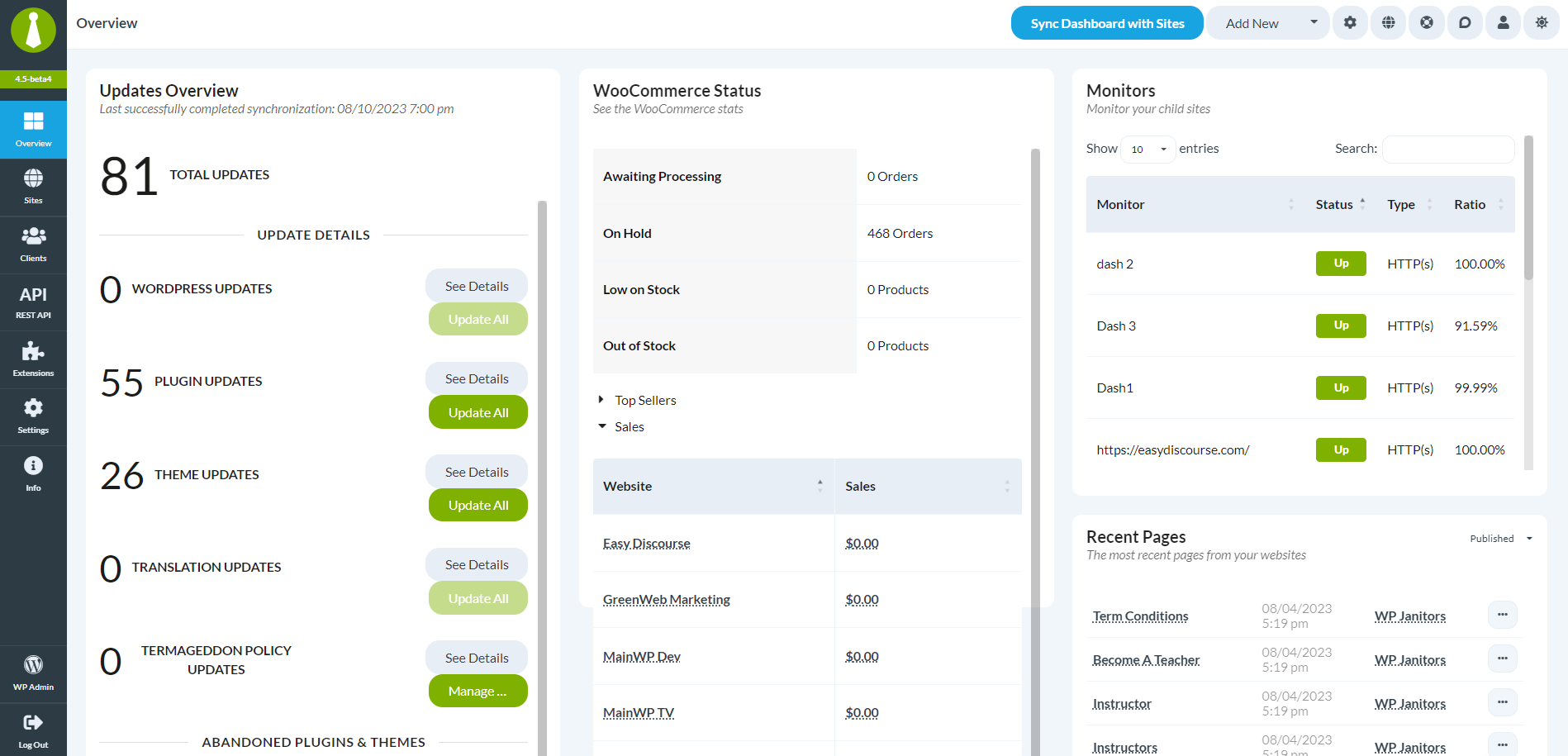Image resolution: width=1568 pixels, height=756 pixels.
Task: Open actions menu for Become A Teacher page
Action: (1503, 659)
